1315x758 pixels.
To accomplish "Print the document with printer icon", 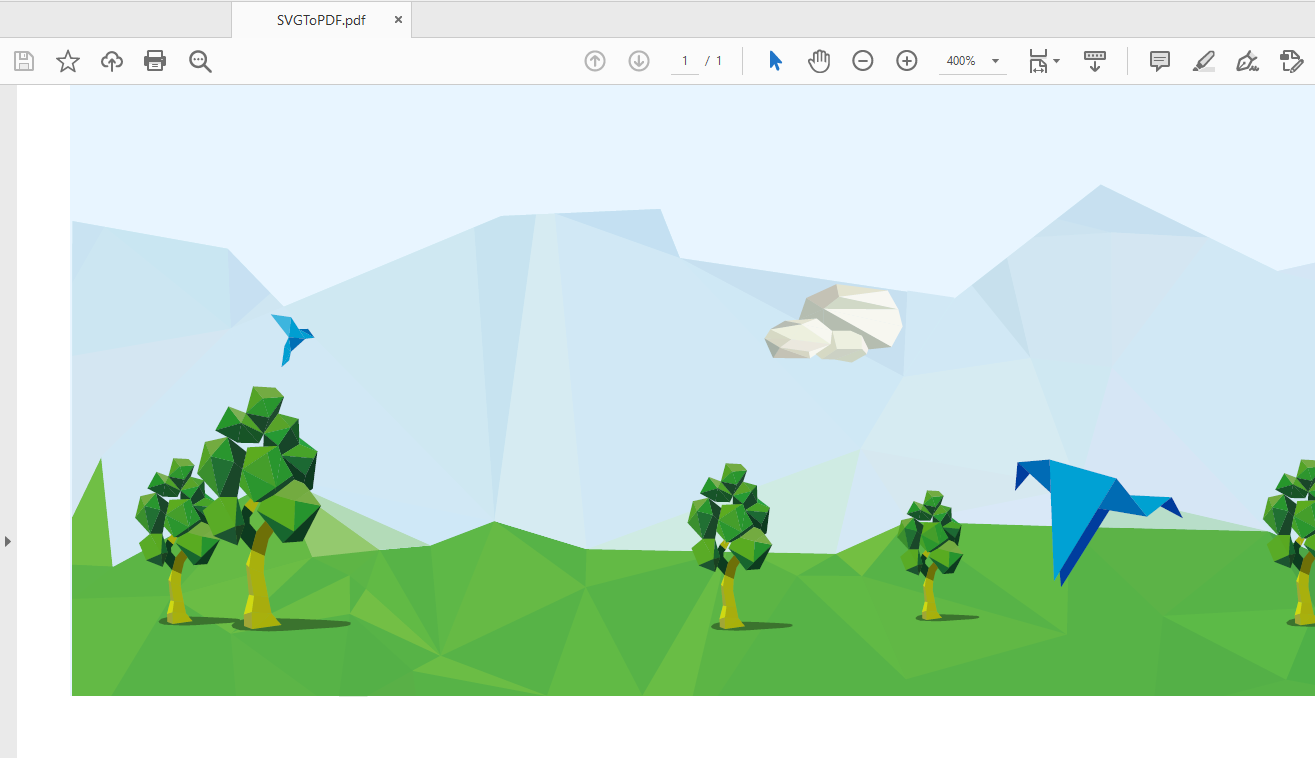I will coord(155,61).
